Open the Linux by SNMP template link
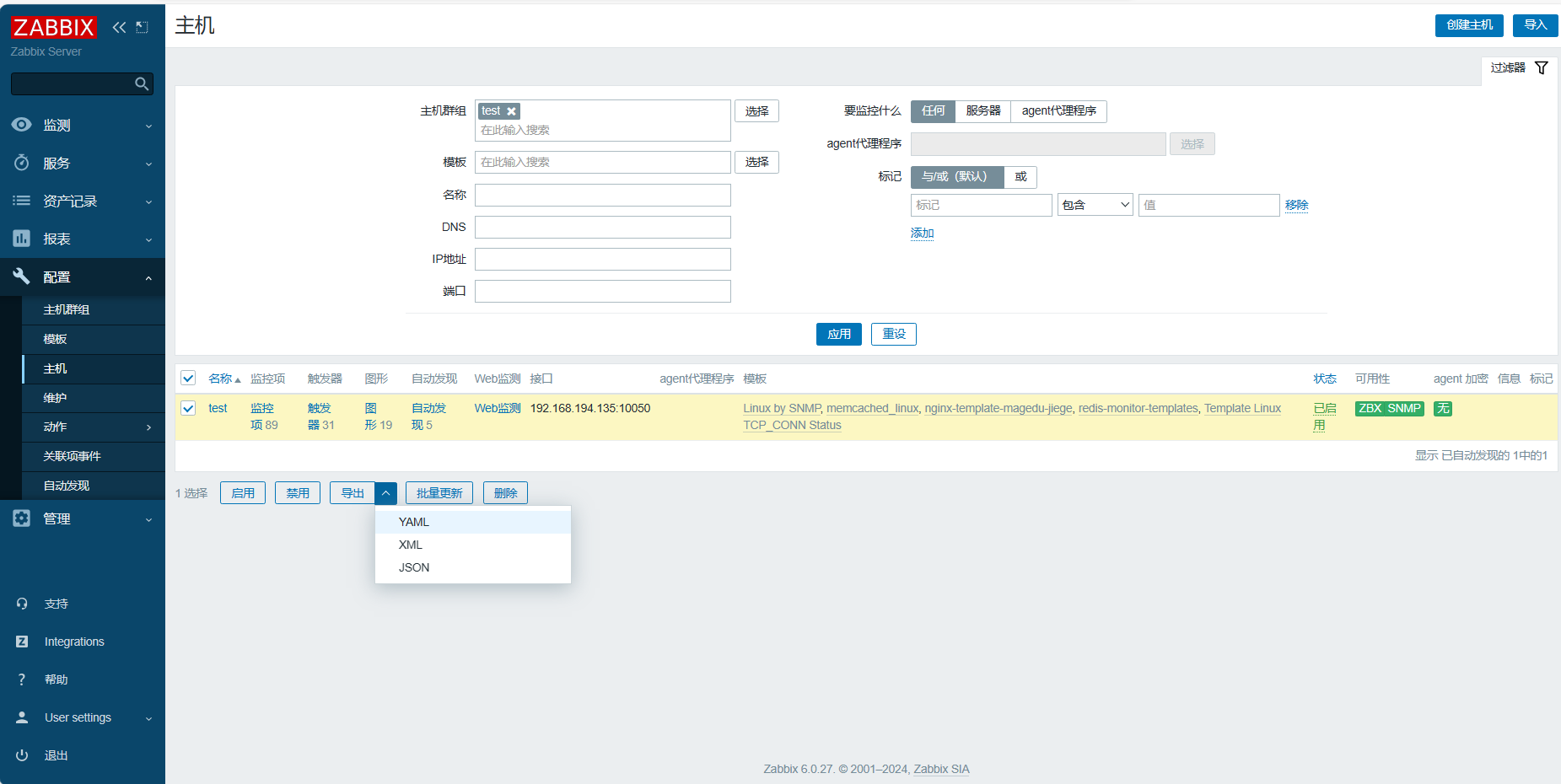The width and height of the screenshot is (1561, 784). [782, 408]
